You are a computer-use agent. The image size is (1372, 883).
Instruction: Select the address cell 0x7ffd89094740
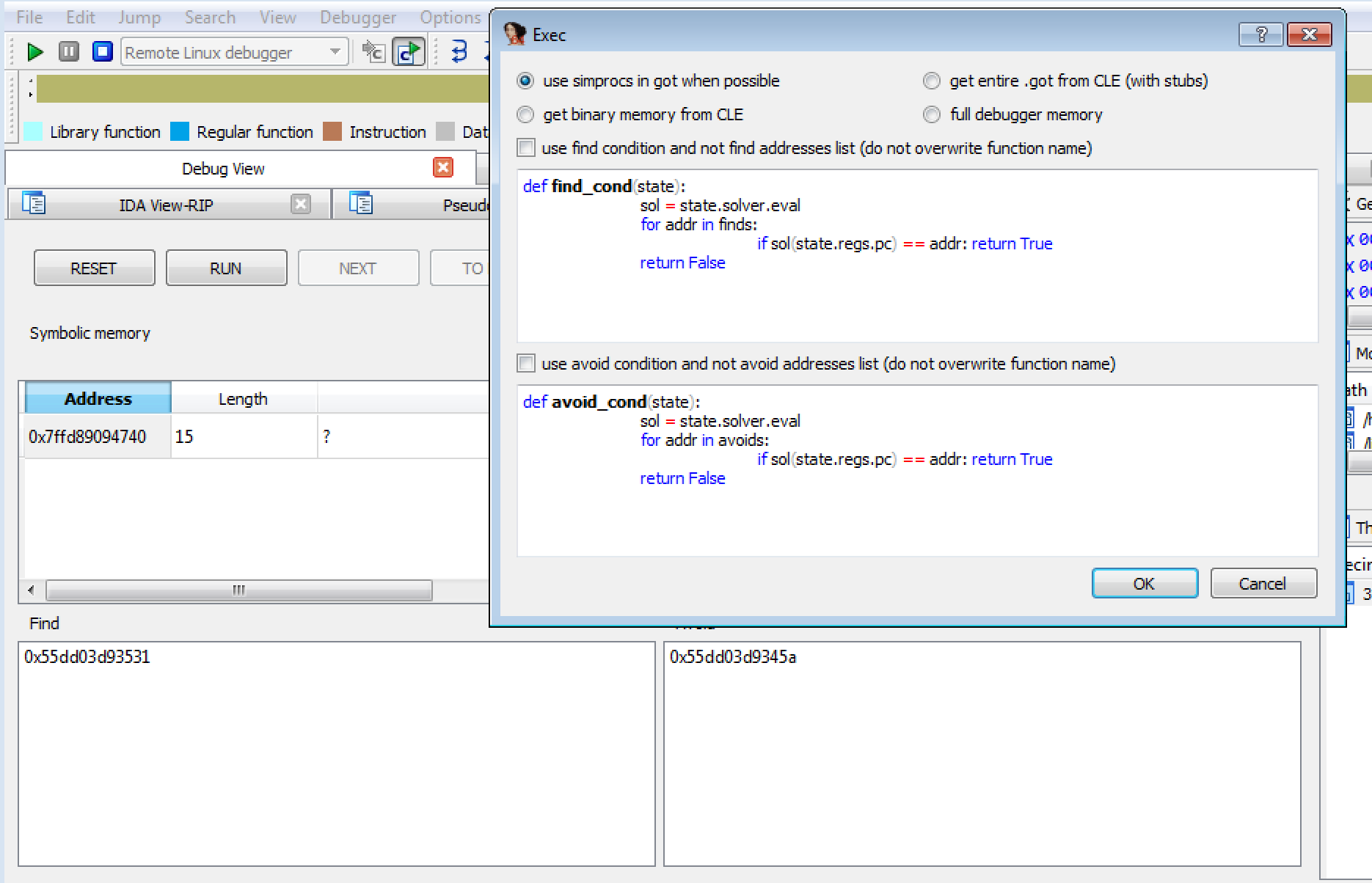click(x=98, y=437)
